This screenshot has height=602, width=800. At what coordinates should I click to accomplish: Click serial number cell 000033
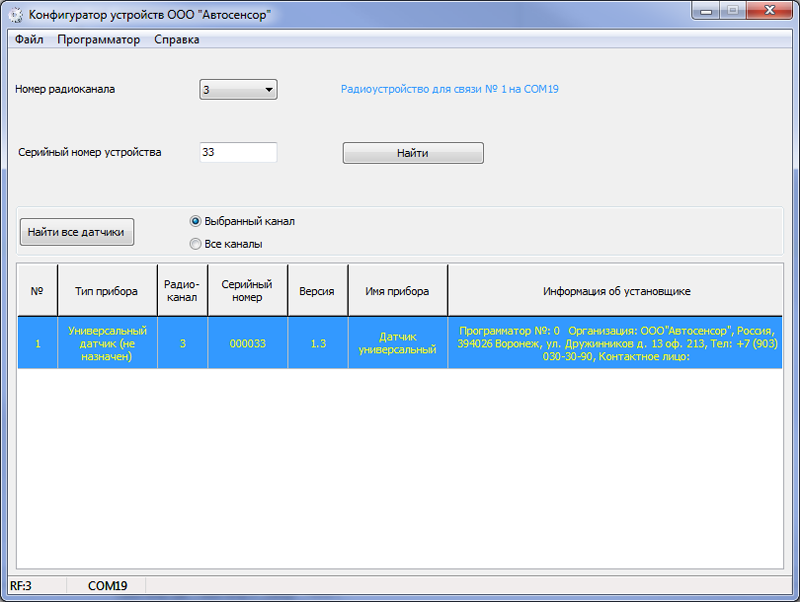click(x=247, y=343)
